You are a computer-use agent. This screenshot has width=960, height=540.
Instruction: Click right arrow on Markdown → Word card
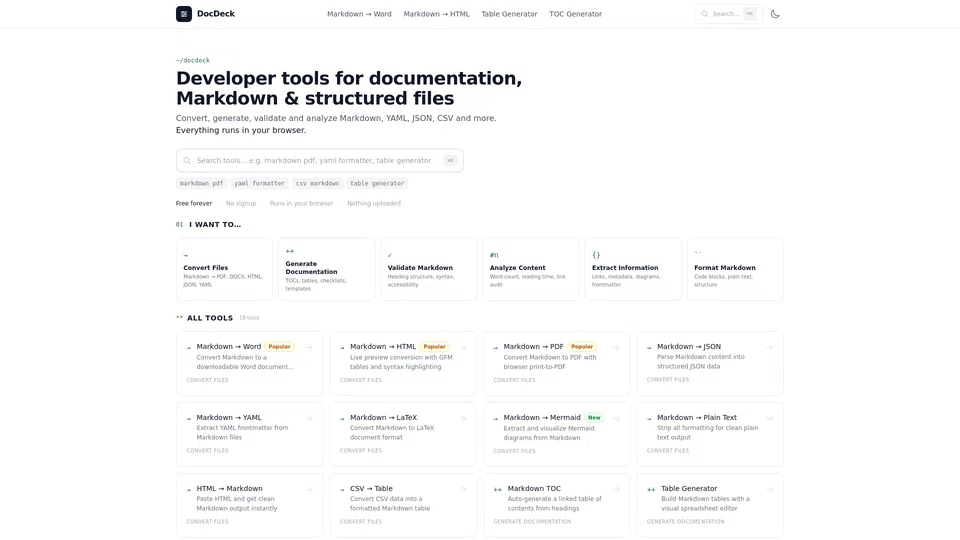point(309,347)
